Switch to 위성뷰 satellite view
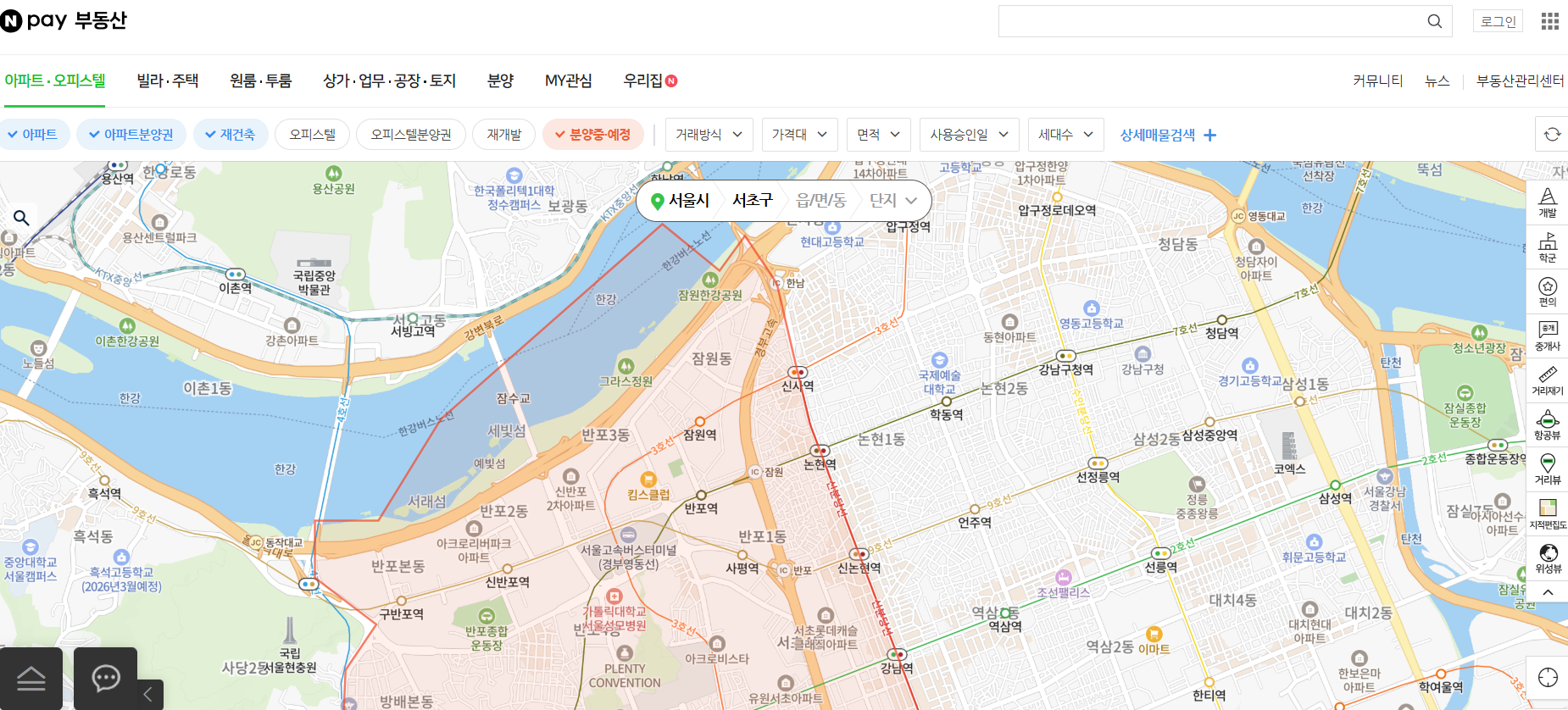This screenshot has width=1568, height=710. [x=1548, y=558]
